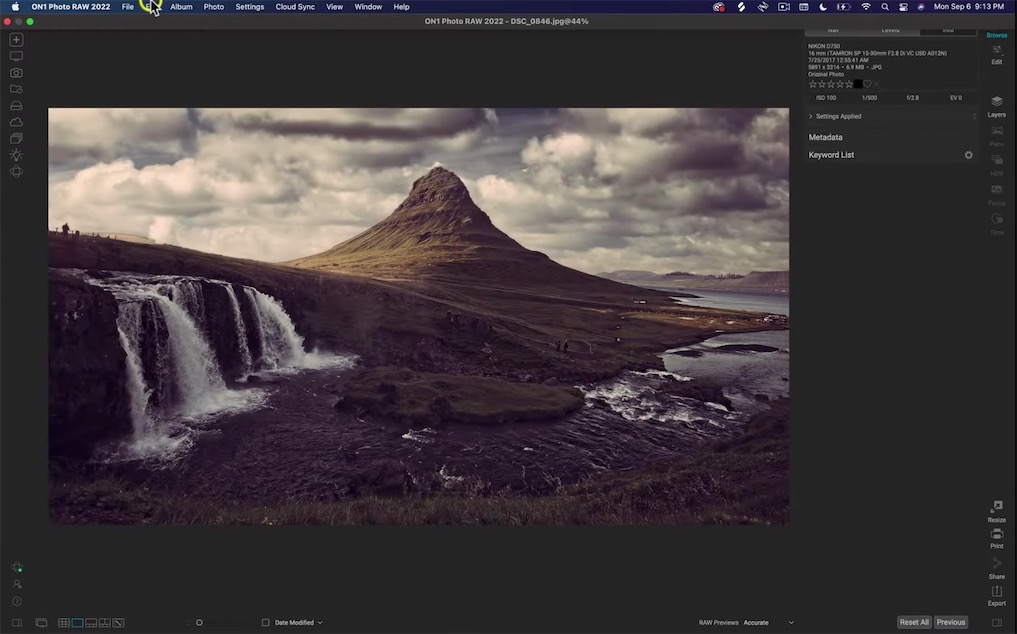
Task: Open the Help menu
Action: click(401, 7)
